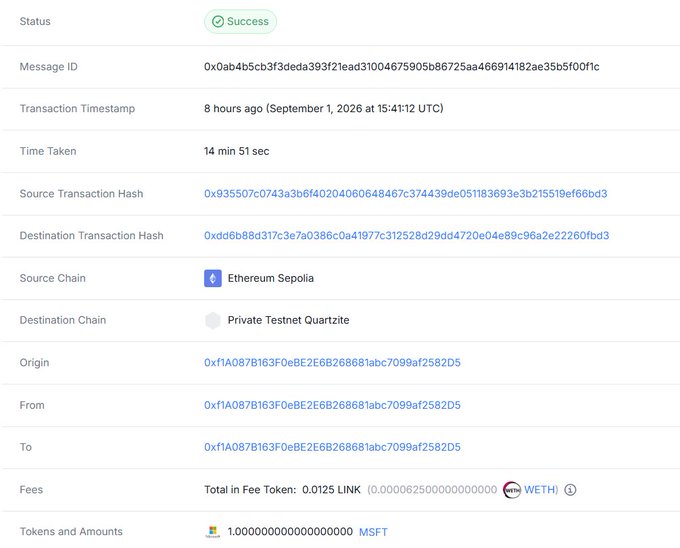The image size is (680, 548).
Task: Click the 'Tokens and Amounts' label
Action: coord(71,532)
